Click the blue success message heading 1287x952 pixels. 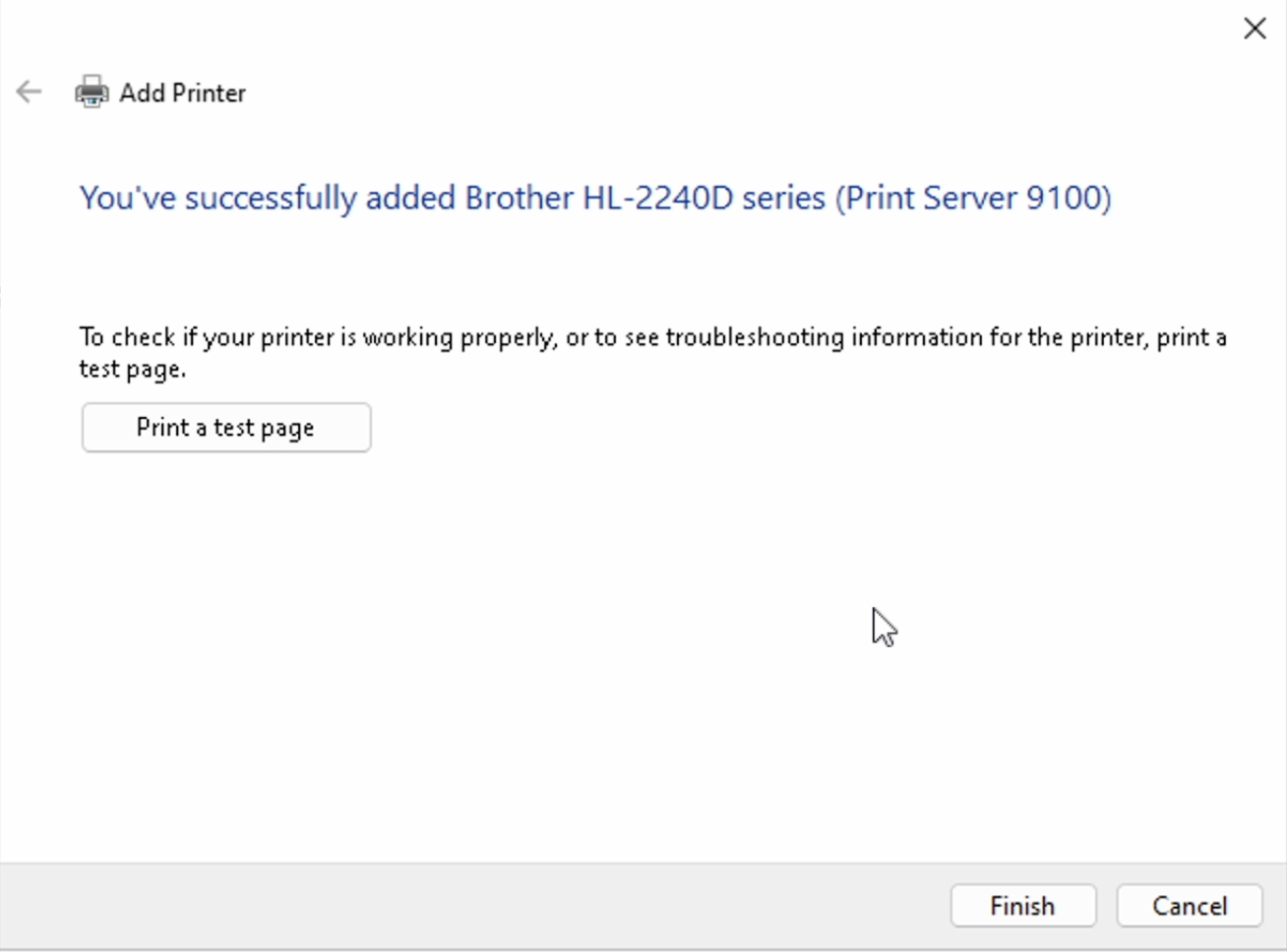click(x=594, y=198)
